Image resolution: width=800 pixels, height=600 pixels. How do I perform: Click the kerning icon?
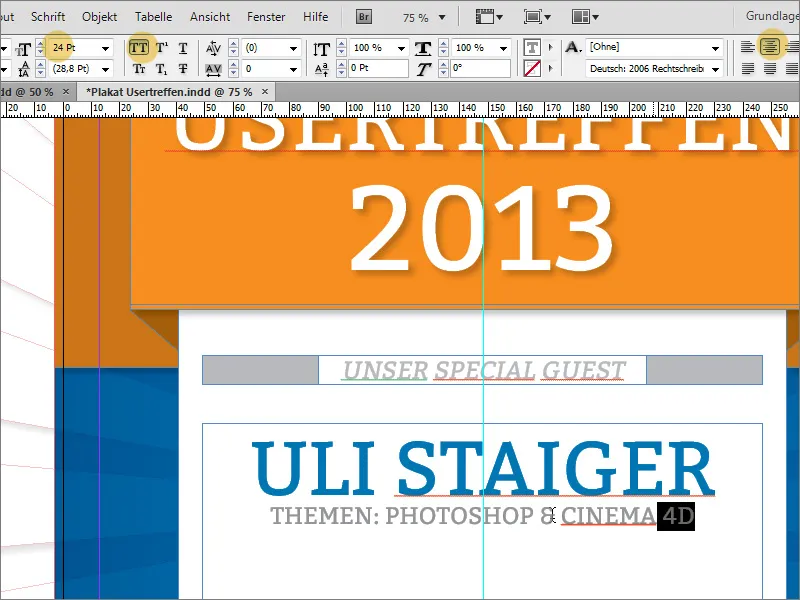[x=213, y=48]
